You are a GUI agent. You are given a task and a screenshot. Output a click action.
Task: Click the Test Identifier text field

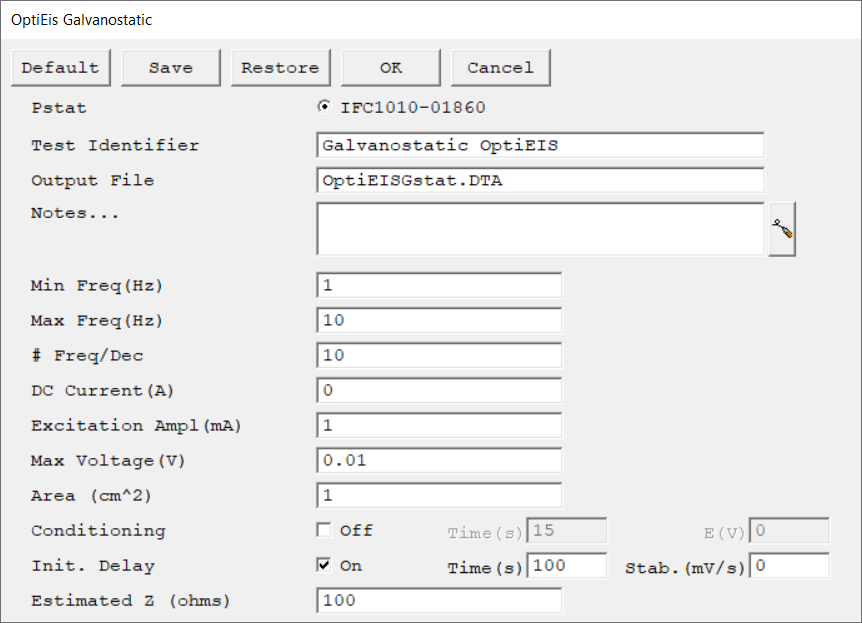click(x=540, y=145)
